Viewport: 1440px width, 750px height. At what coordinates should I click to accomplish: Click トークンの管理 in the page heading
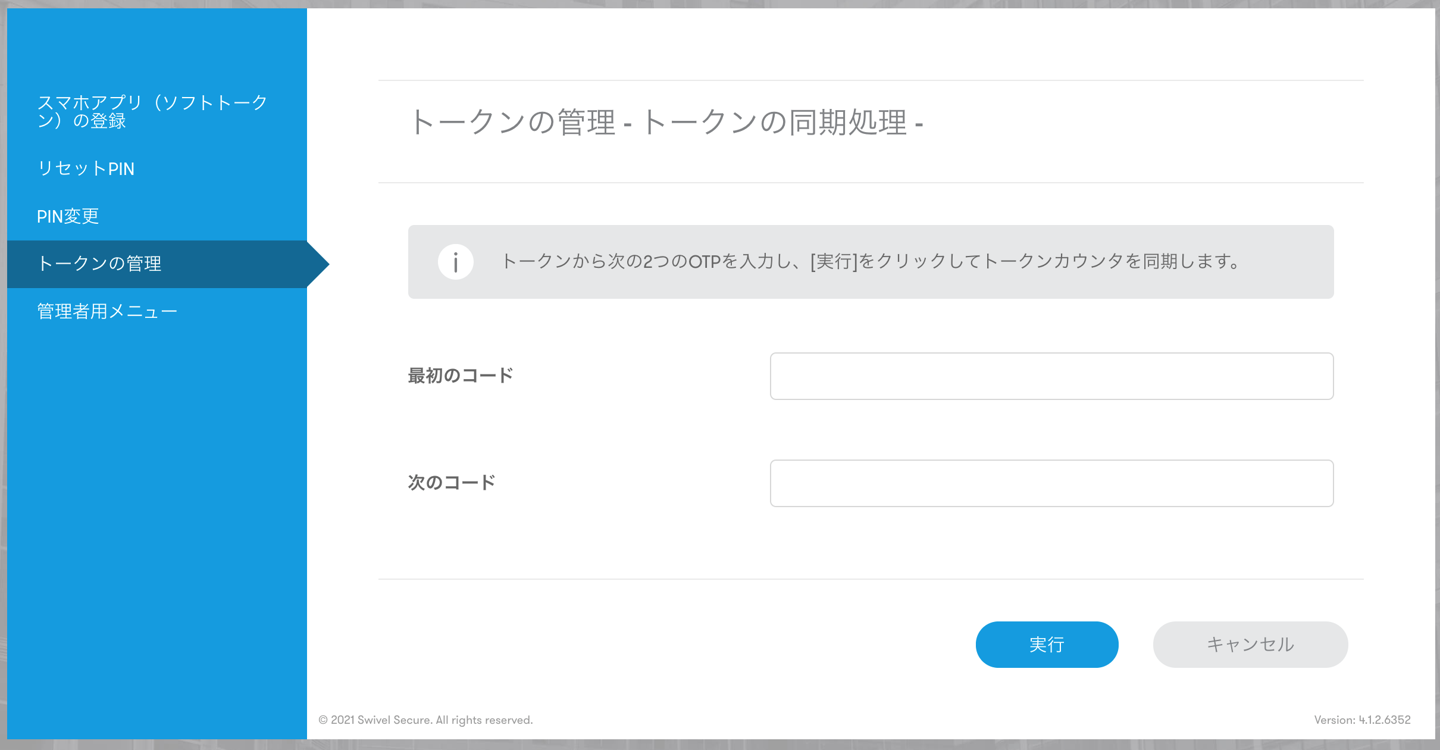(512, 123)
